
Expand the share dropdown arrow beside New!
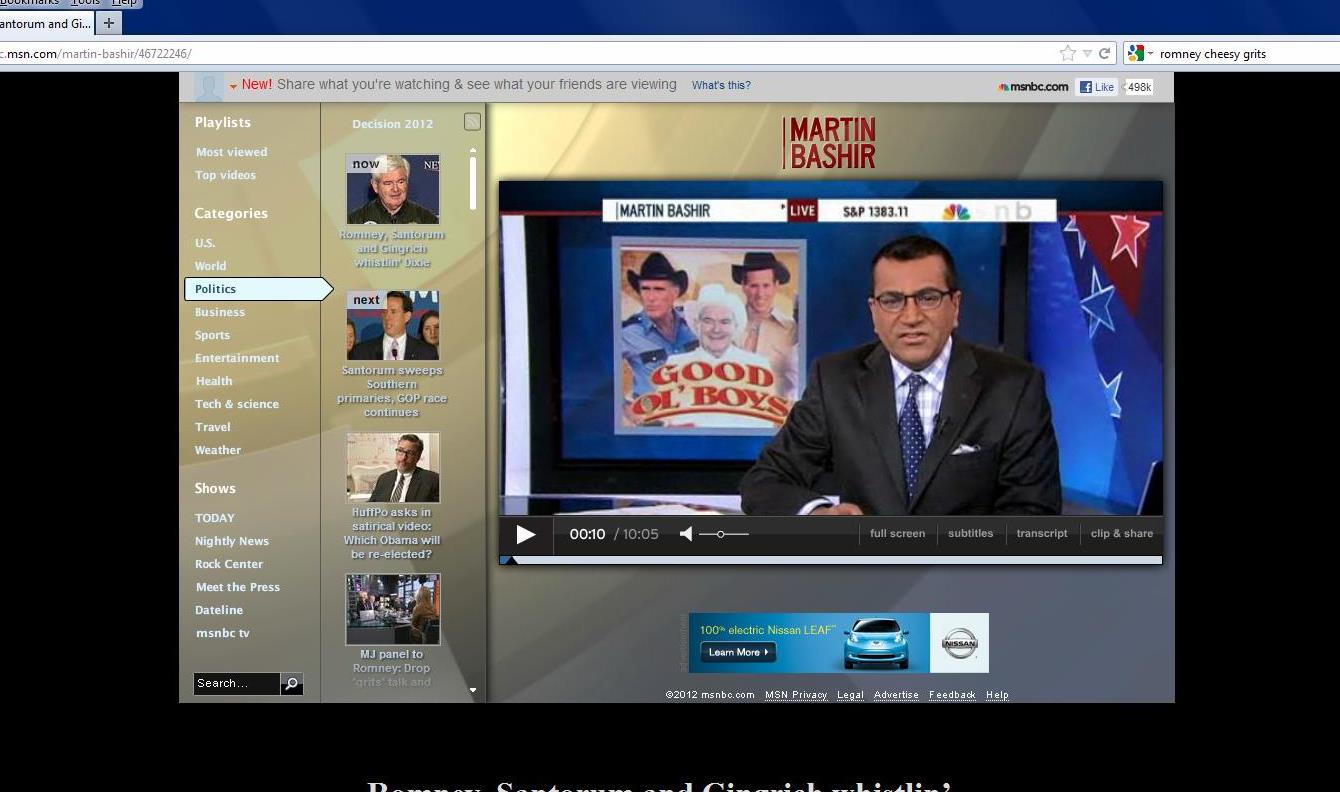click(233, 86)
